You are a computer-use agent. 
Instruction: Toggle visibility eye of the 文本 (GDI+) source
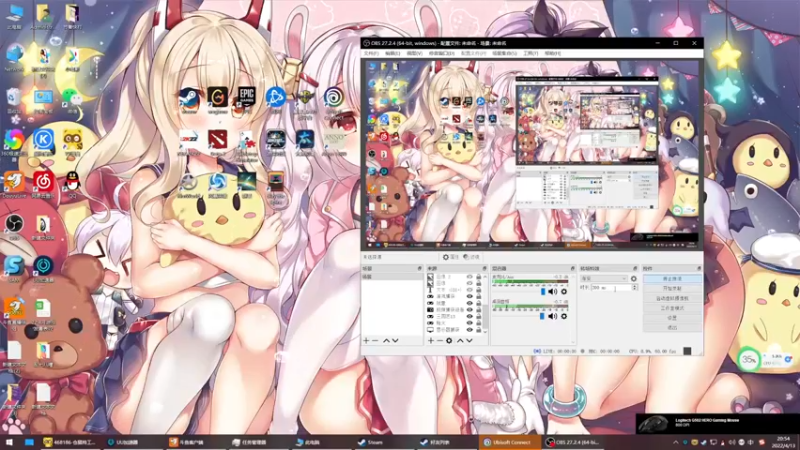point(470,290)
